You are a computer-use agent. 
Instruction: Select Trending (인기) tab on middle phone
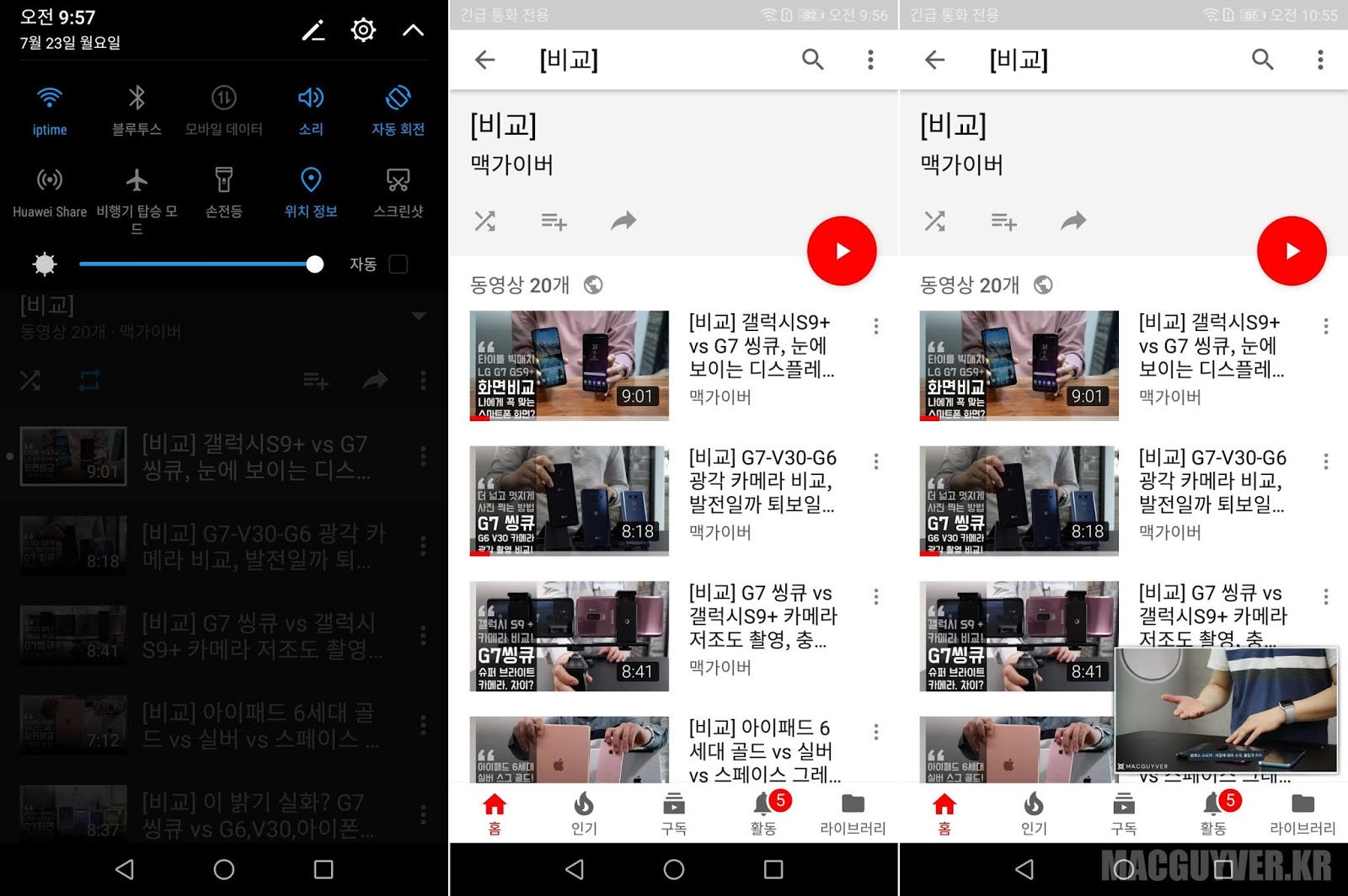(584, 813)
